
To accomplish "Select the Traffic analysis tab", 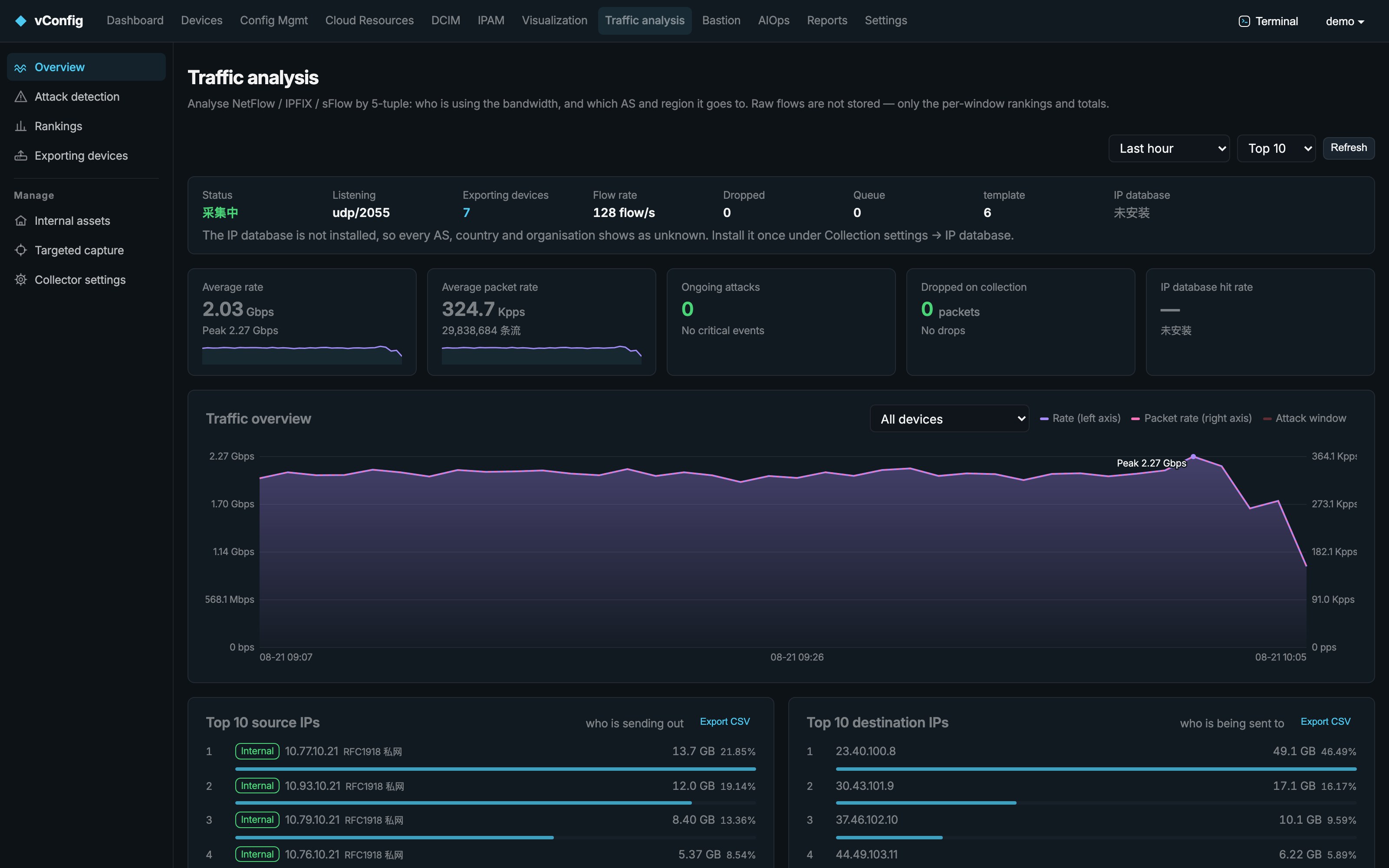I will pos(645,21).
